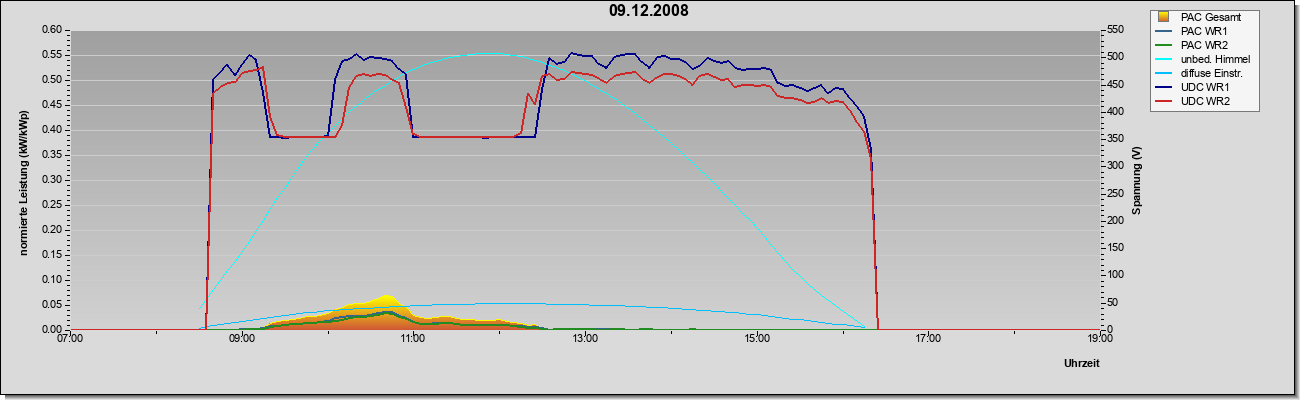1300x400 pixels.
Task: Click the 0.10 left axis value
Action: tap(52, 280)
